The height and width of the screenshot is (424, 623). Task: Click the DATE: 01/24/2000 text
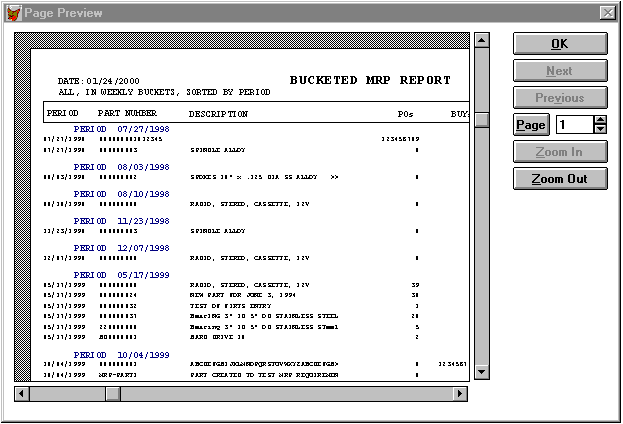click(99, 81)
